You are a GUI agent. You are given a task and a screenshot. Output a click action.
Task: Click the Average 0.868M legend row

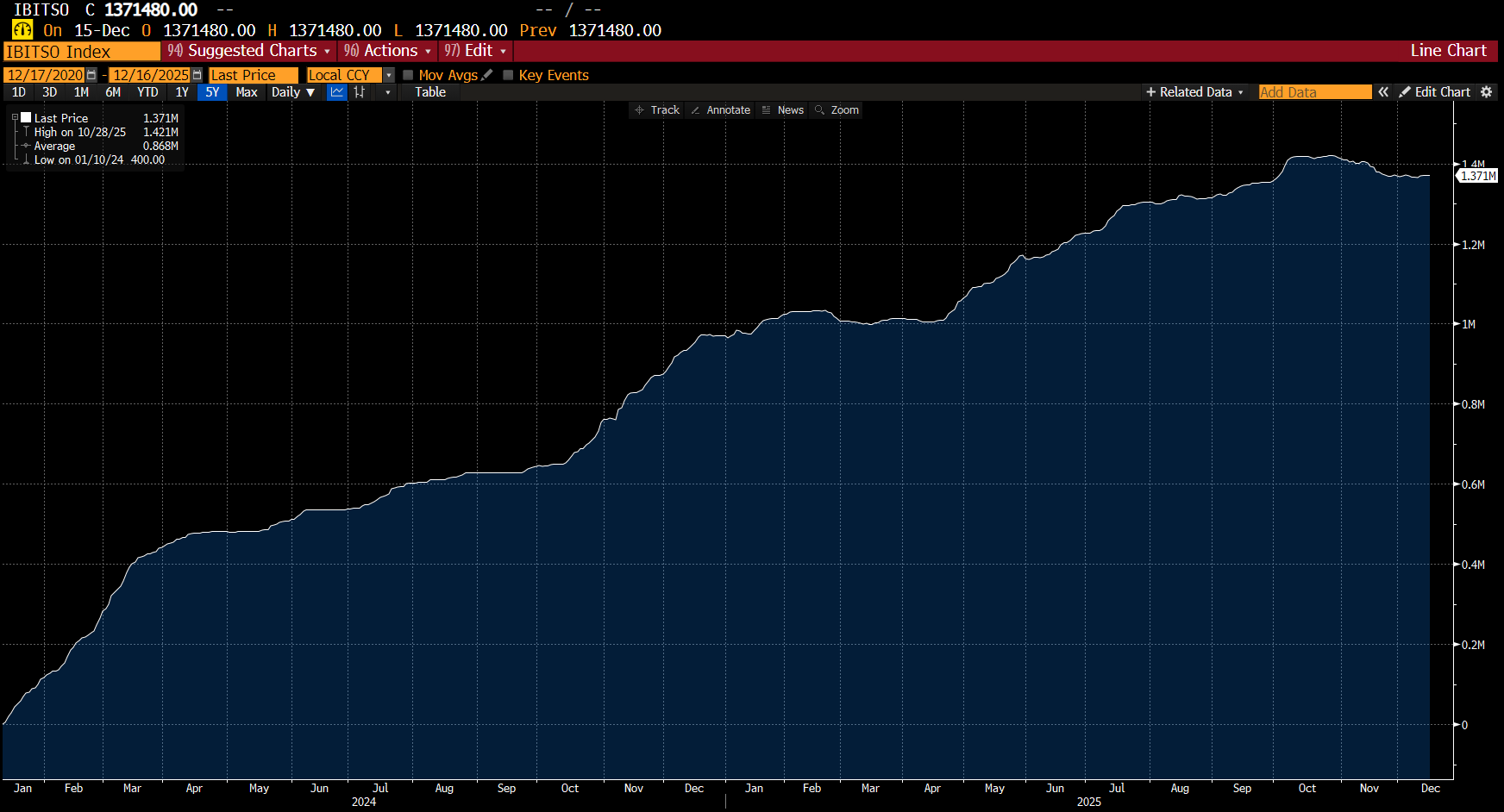pyautogui.click(x=98, y=146)
